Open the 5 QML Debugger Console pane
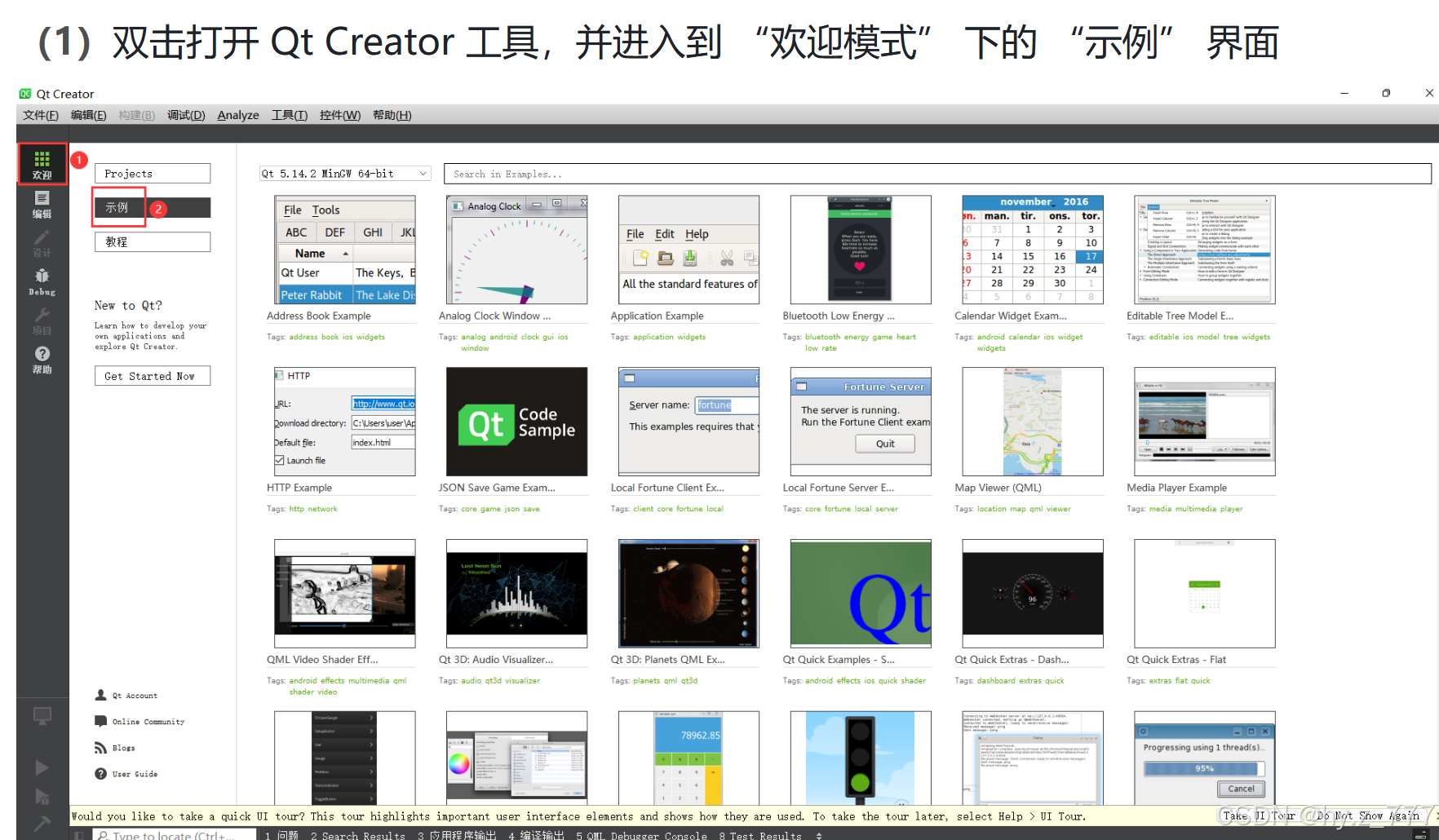The width and height of the screenshot is (1439, 840). [641, 835]
